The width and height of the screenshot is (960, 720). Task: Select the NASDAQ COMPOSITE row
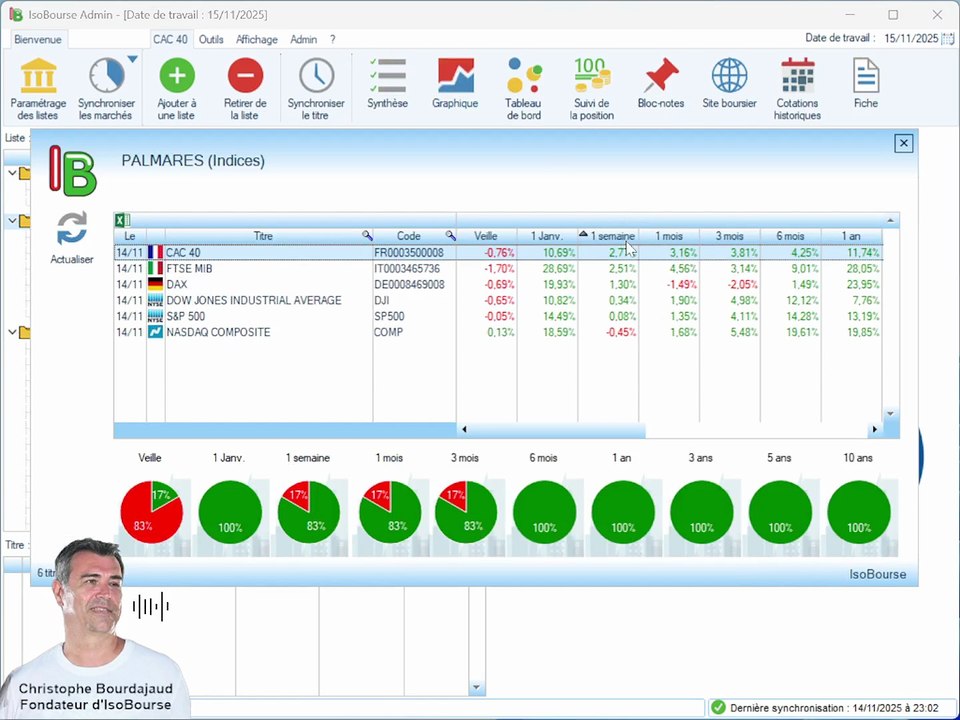[498, 332]
